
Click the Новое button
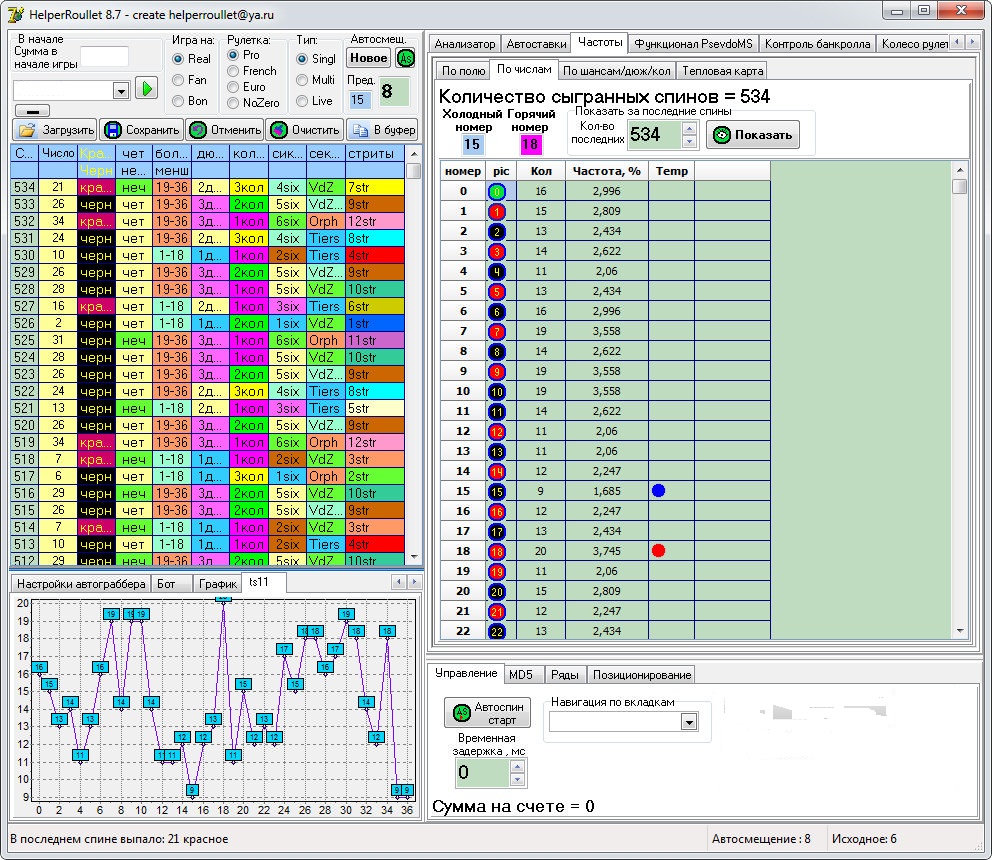tap(369, 58)
